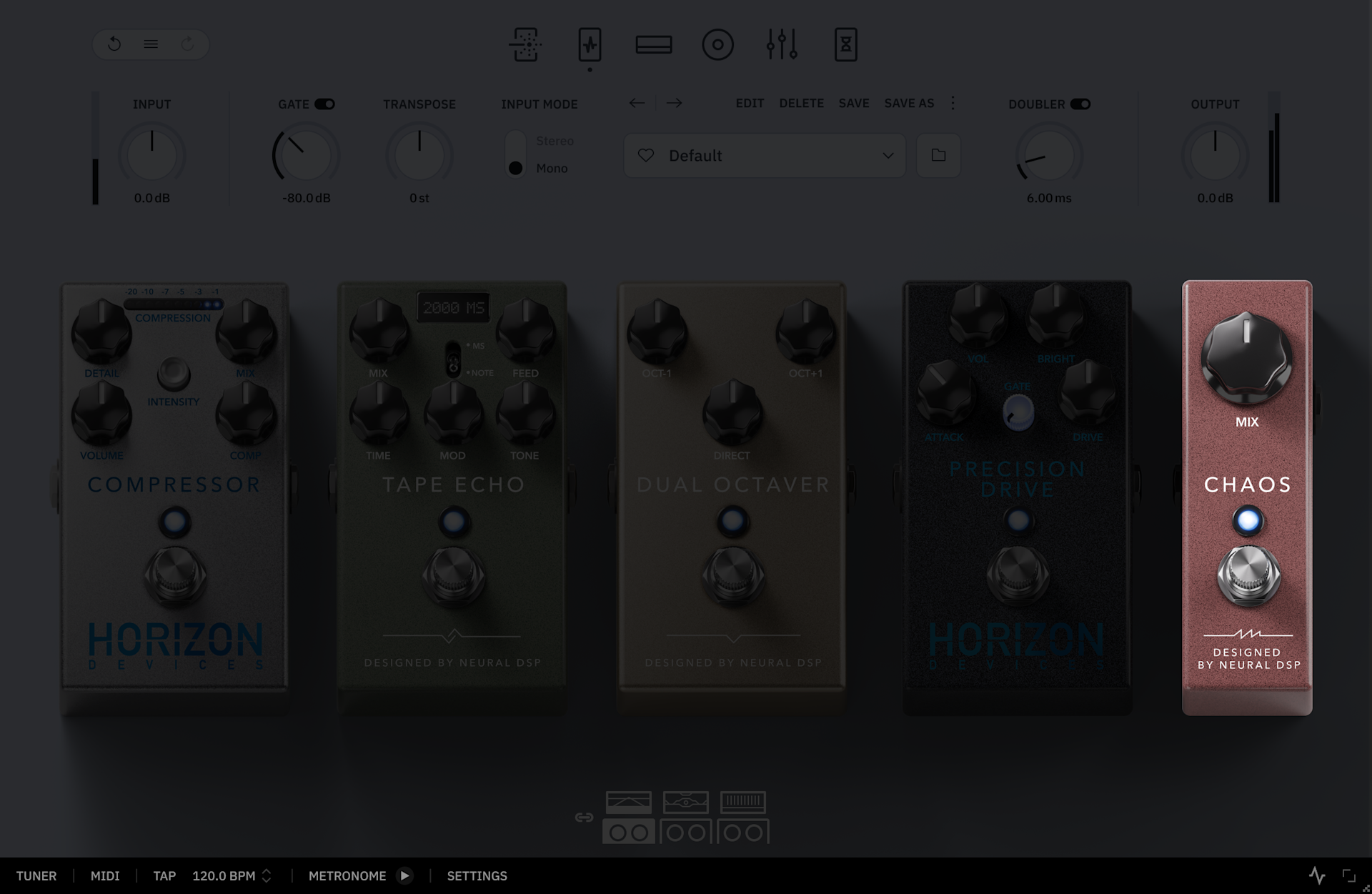Click Save As for the preset

pos(909,103)
